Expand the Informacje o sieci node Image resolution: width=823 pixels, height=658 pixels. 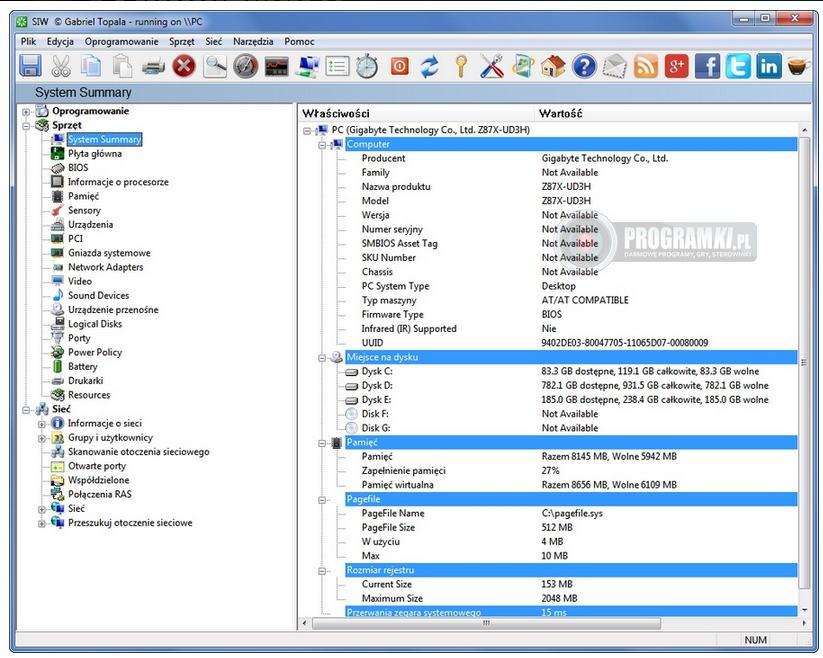pyautogui.click(x=41, y=424)
